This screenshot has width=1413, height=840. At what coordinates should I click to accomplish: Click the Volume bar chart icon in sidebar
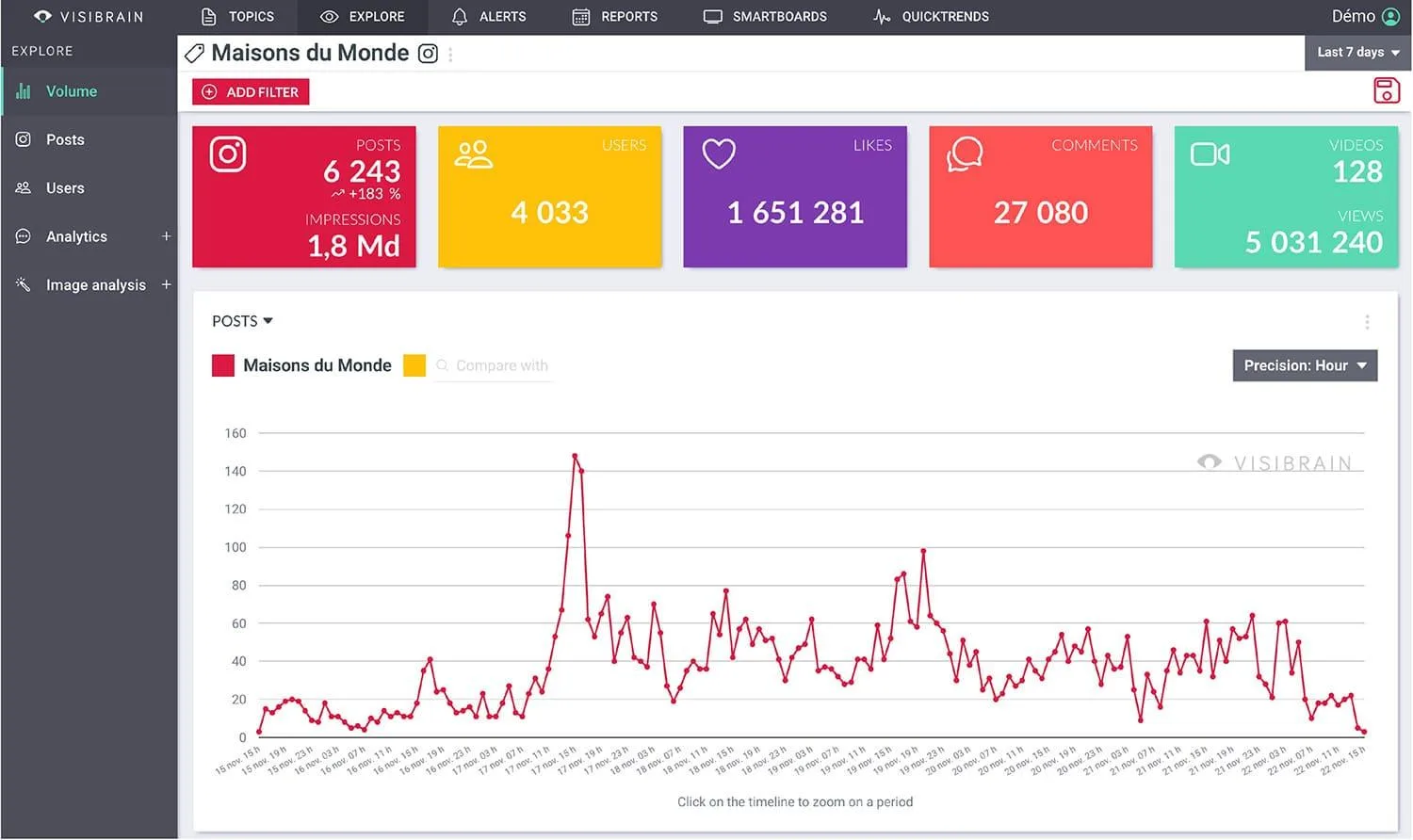pos(24,91)
